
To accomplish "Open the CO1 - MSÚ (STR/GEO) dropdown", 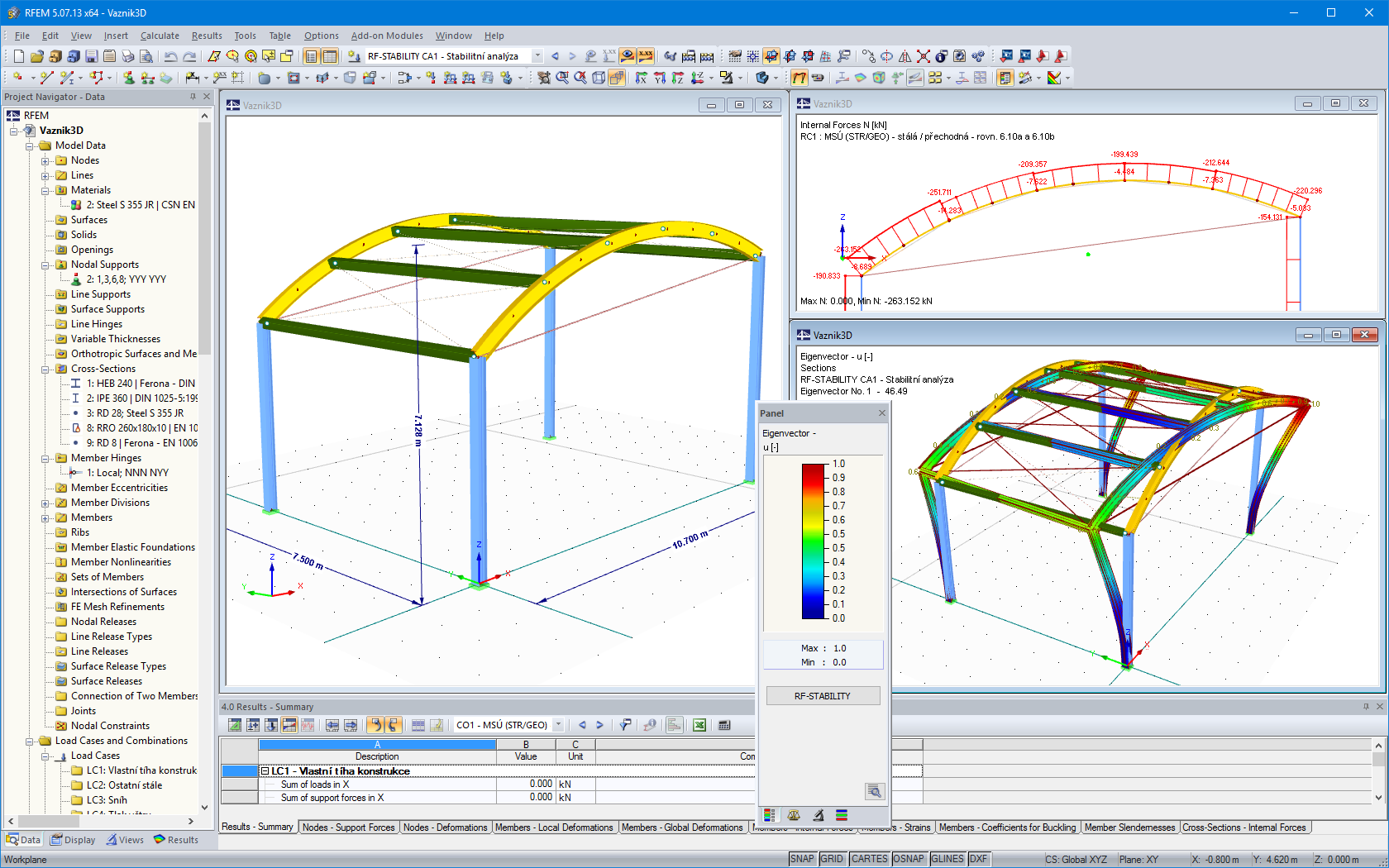I will (558, 725).
